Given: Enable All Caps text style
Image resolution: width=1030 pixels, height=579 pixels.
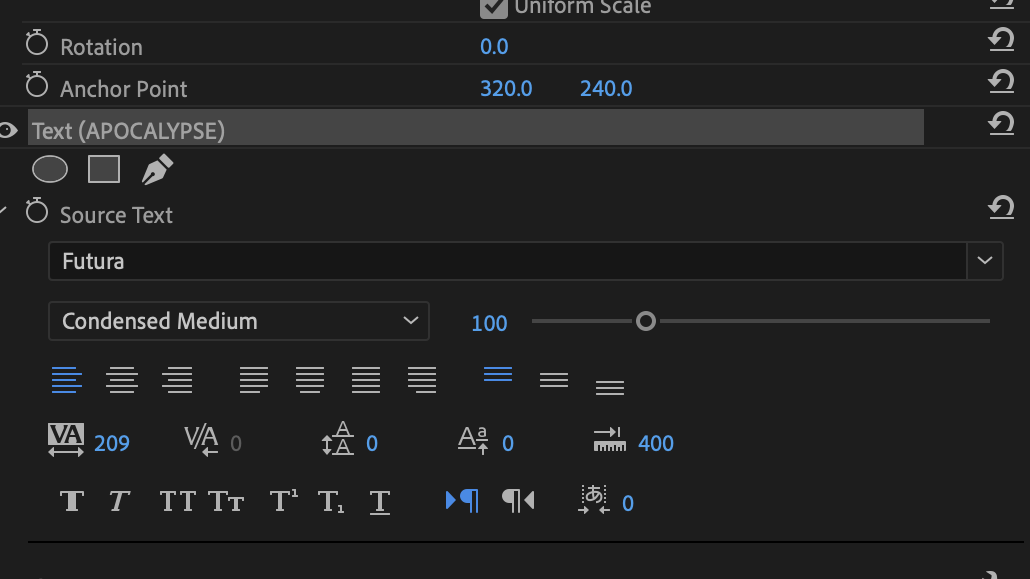Looking at the screenshot, I should coord(178,501).
